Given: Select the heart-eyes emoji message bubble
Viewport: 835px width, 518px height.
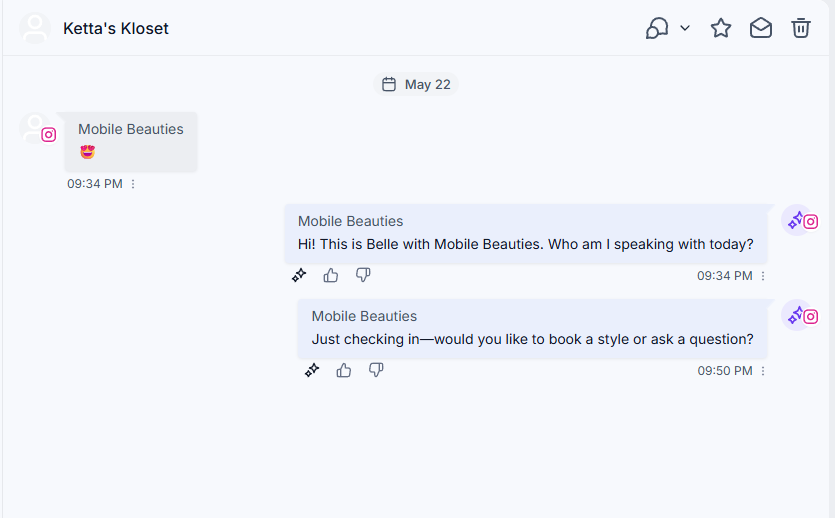Looking at the screenshot, I should pyautogui.click(x=131, y=142).
